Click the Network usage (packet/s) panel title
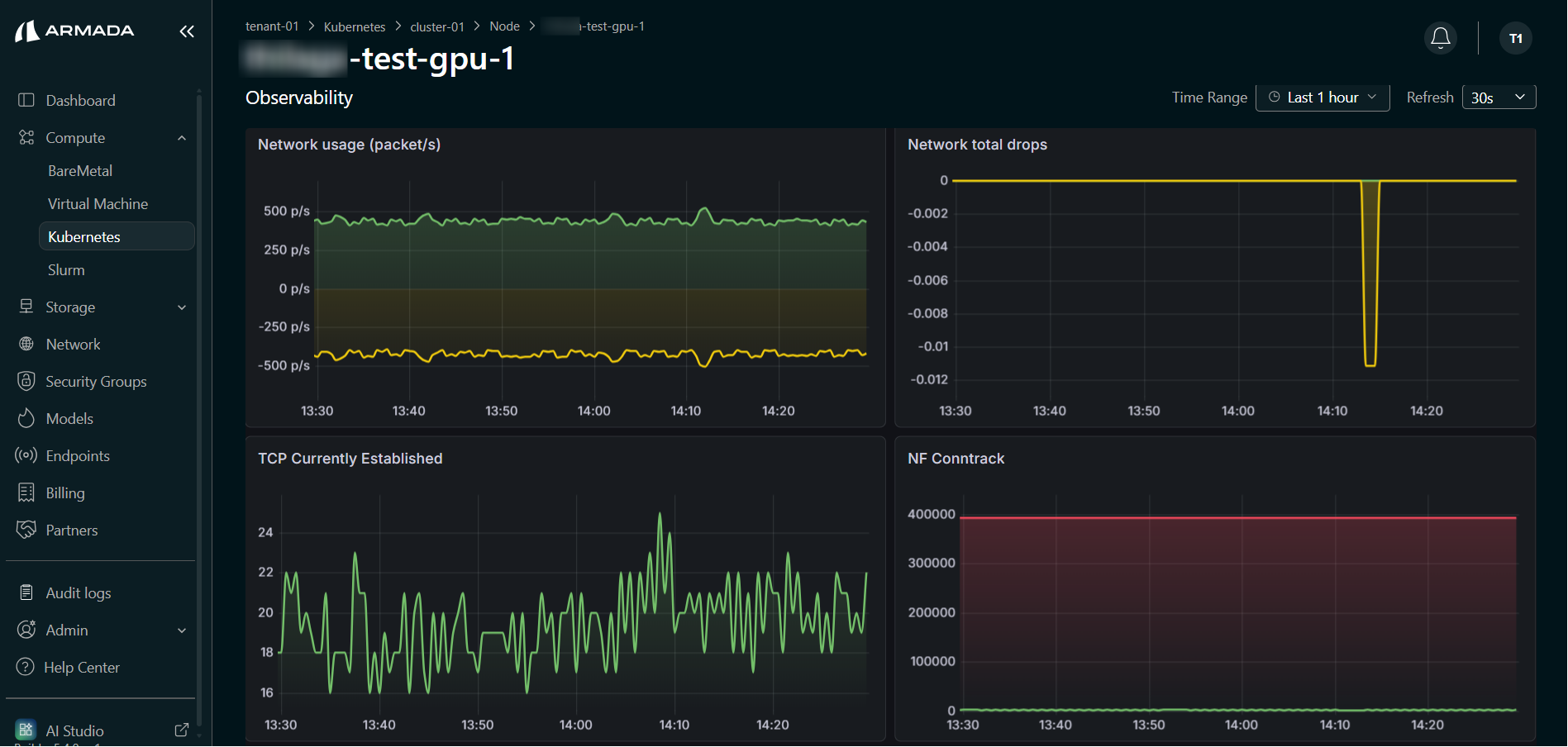Viewport: 1568px width, 747px height. [x=349, y=145]
